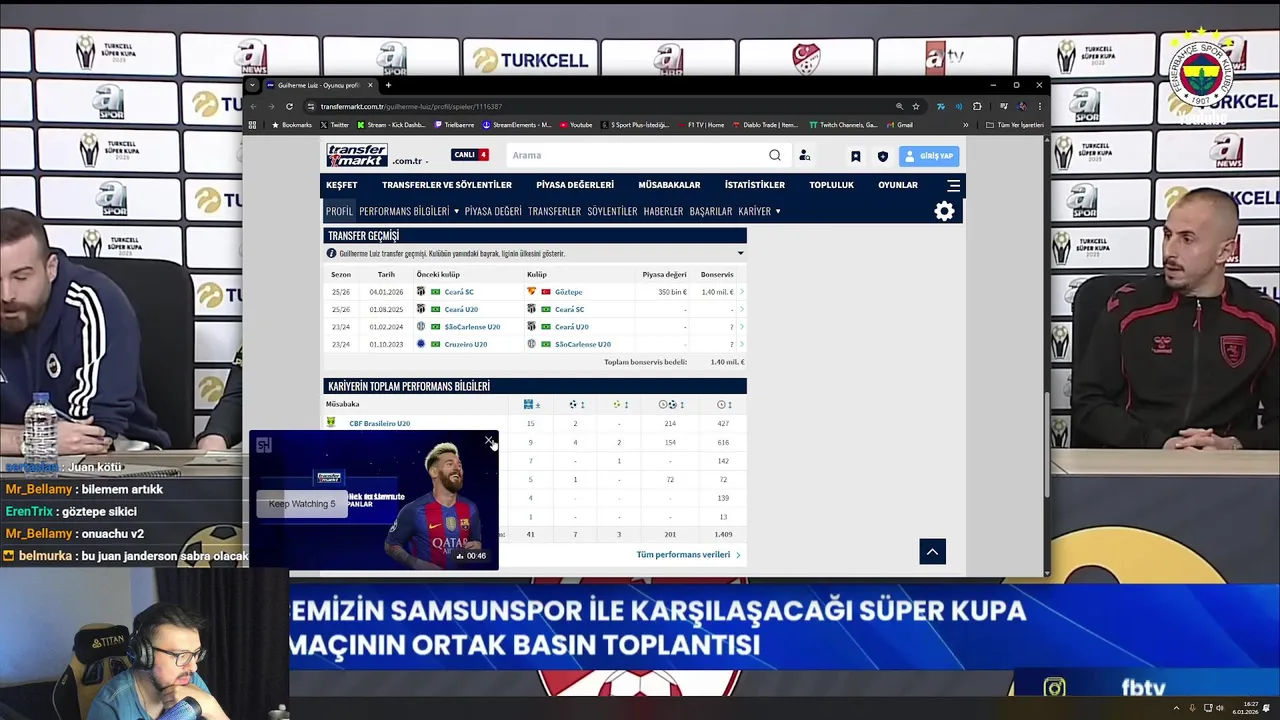This screenshot has height=720, width=1280.
Task: Switch to the Piyasa Değeri profile tab
Action: coord(493,211)
